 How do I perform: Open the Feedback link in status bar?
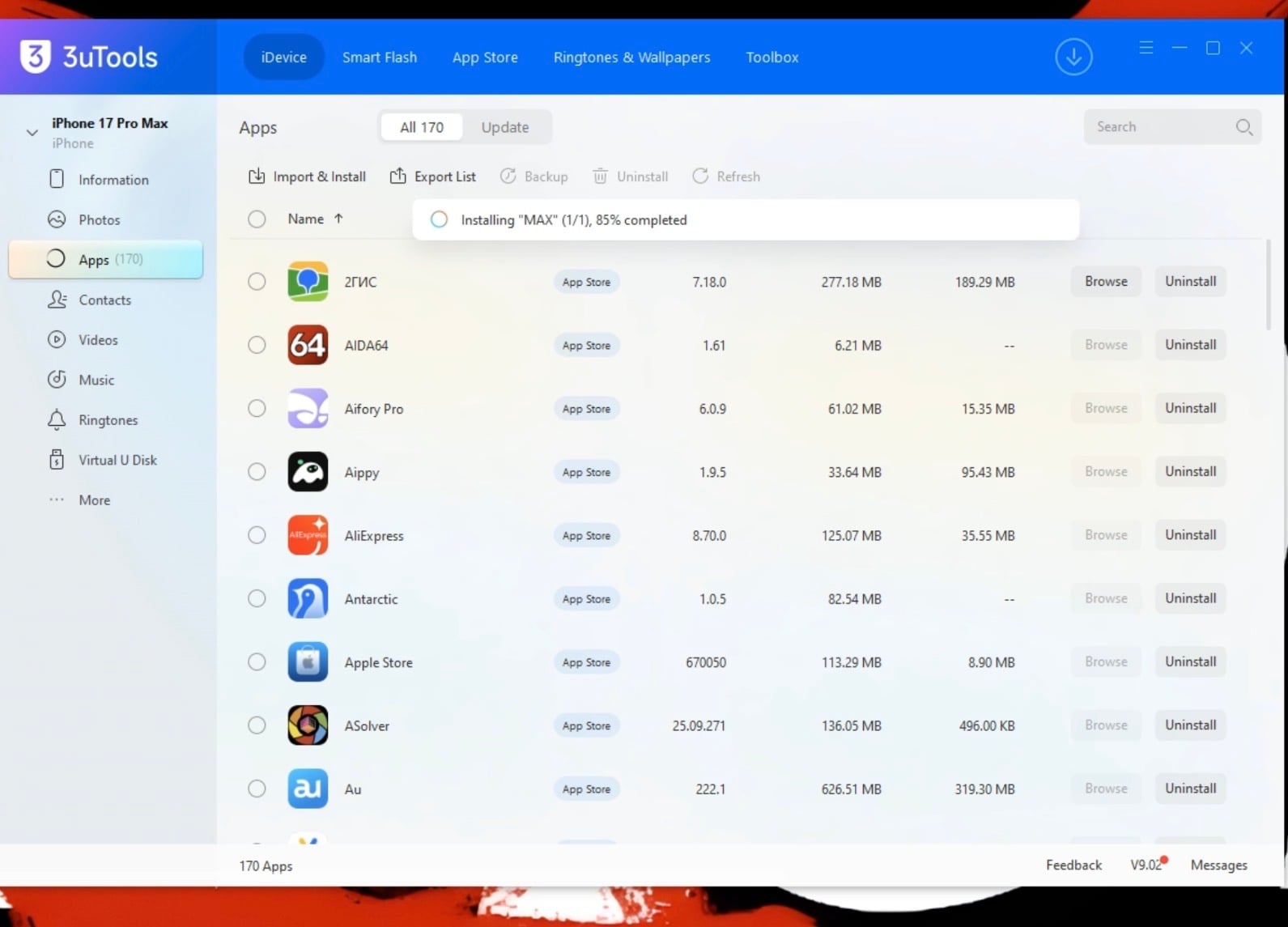point(1073,865)
